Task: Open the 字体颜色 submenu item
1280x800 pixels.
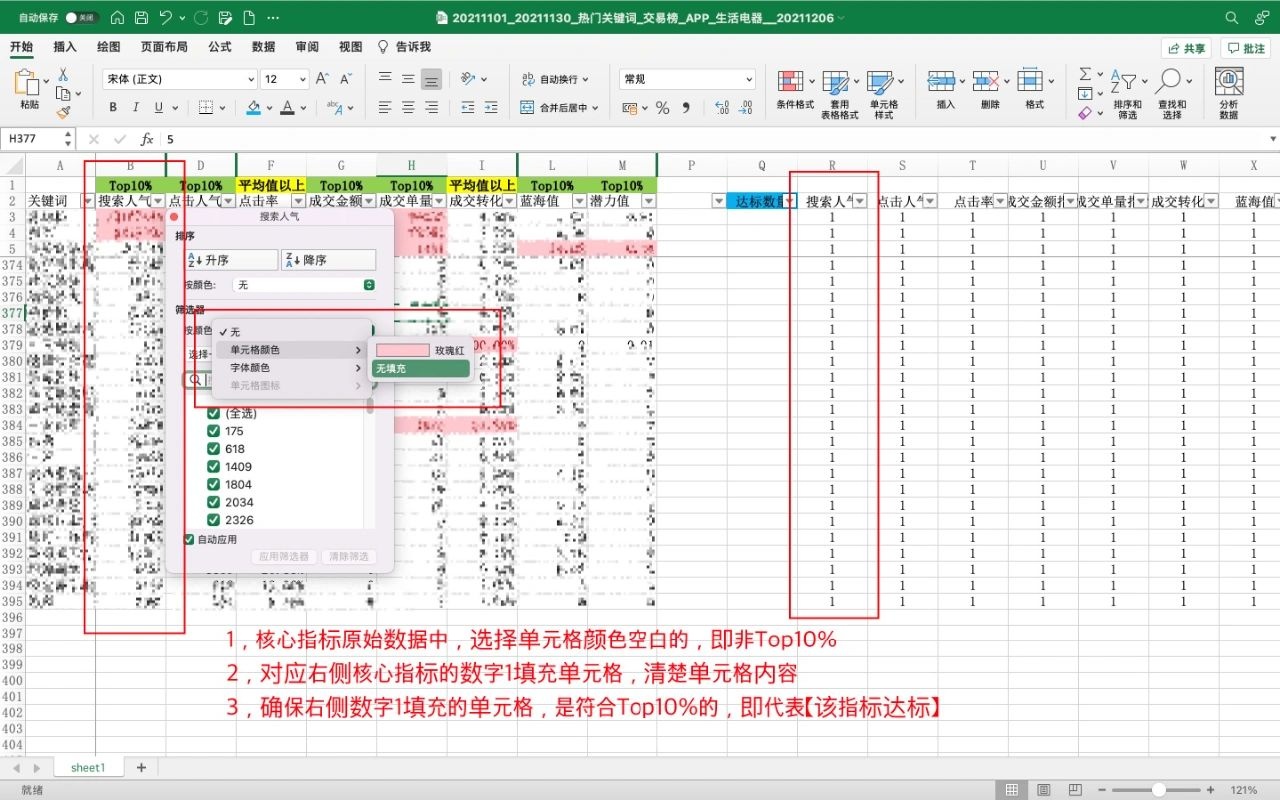Action: (x=290, y=368)
